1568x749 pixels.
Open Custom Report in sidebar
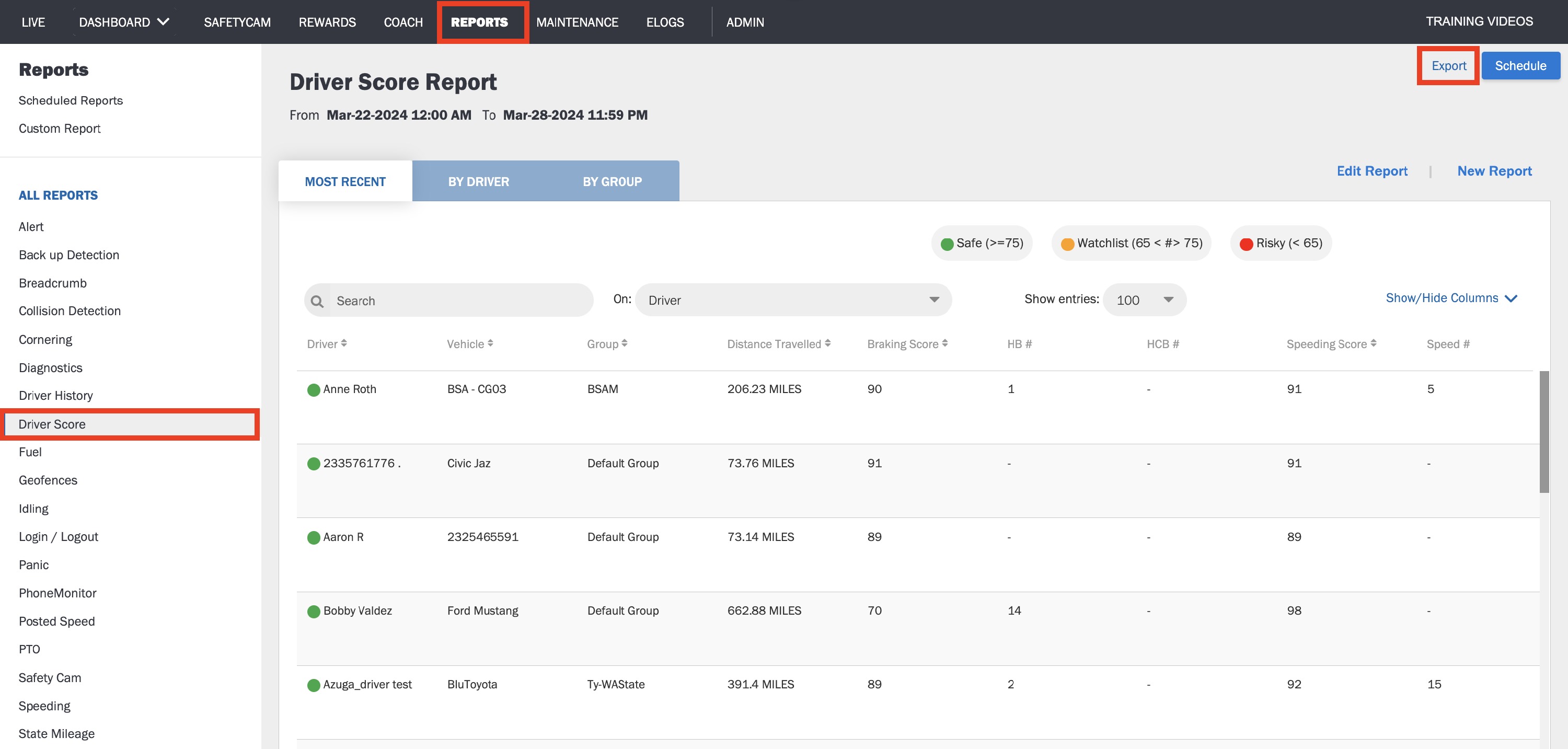[x=60, y=129]
